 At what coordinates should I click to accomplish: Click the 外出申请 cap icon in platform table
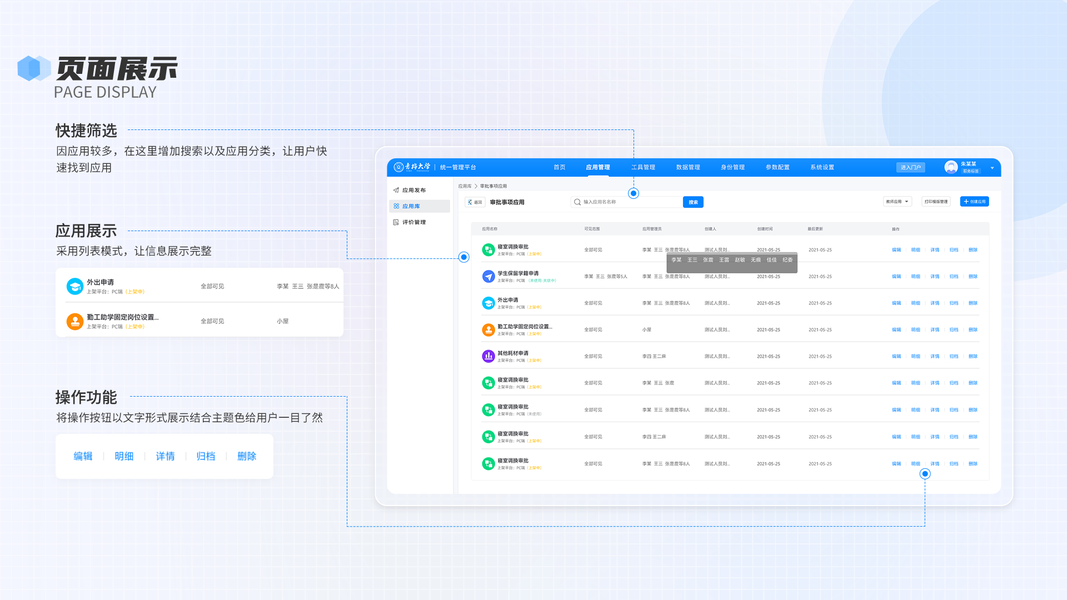pyautogui.click(x=488, y=303)
